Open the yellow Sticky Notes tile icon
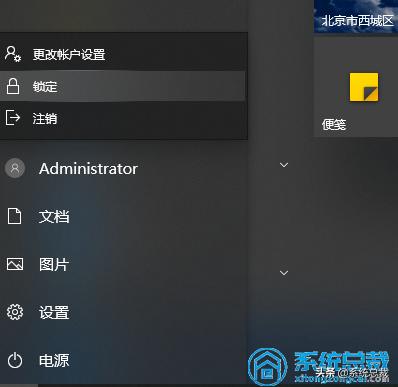Image resolution: width=398 pixels, height=387 pixels. pyautogui.click(x=364, y=87)
